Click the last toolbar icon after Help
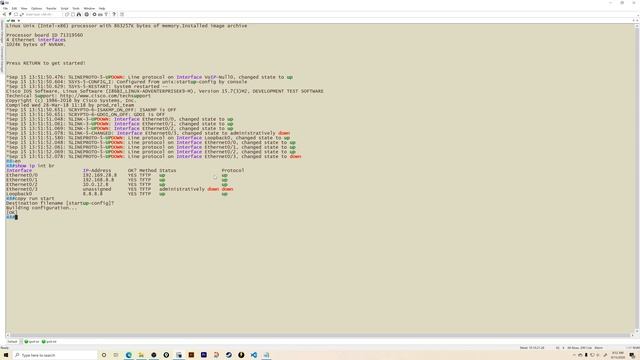This screenshot has width=640, height=360. pyautogui.click(x=122, y=14)
